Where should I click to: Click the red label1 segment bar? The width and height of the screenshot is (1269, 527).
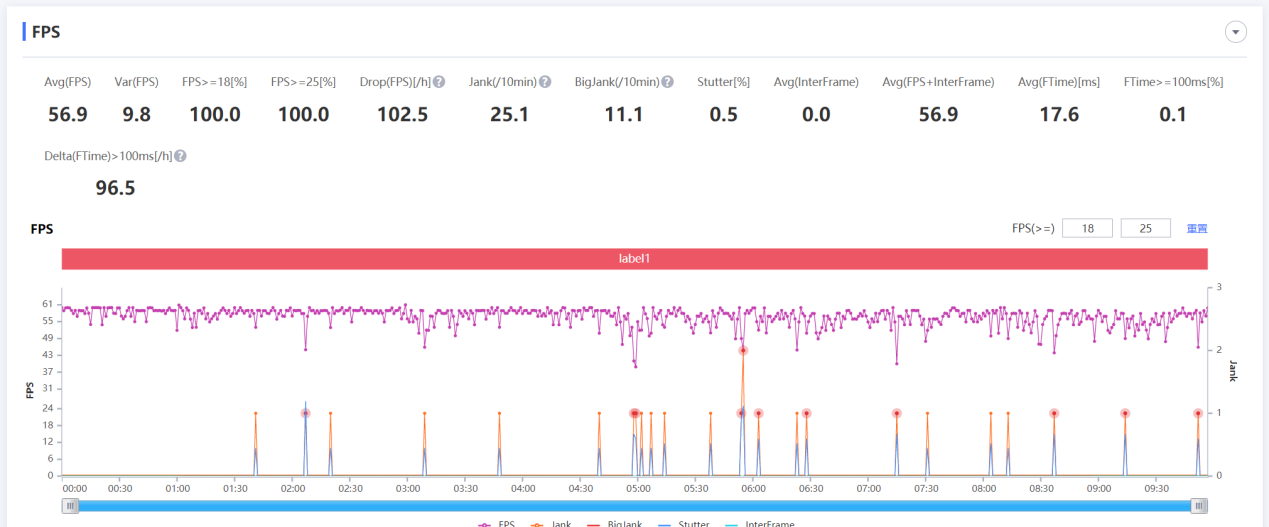(x=634, y=258)
